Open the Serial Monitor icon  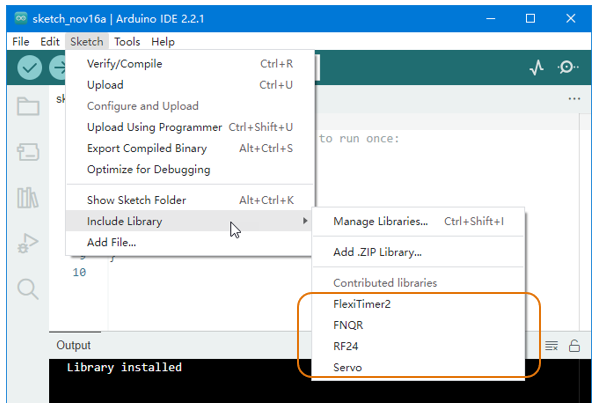pos(568,67)
